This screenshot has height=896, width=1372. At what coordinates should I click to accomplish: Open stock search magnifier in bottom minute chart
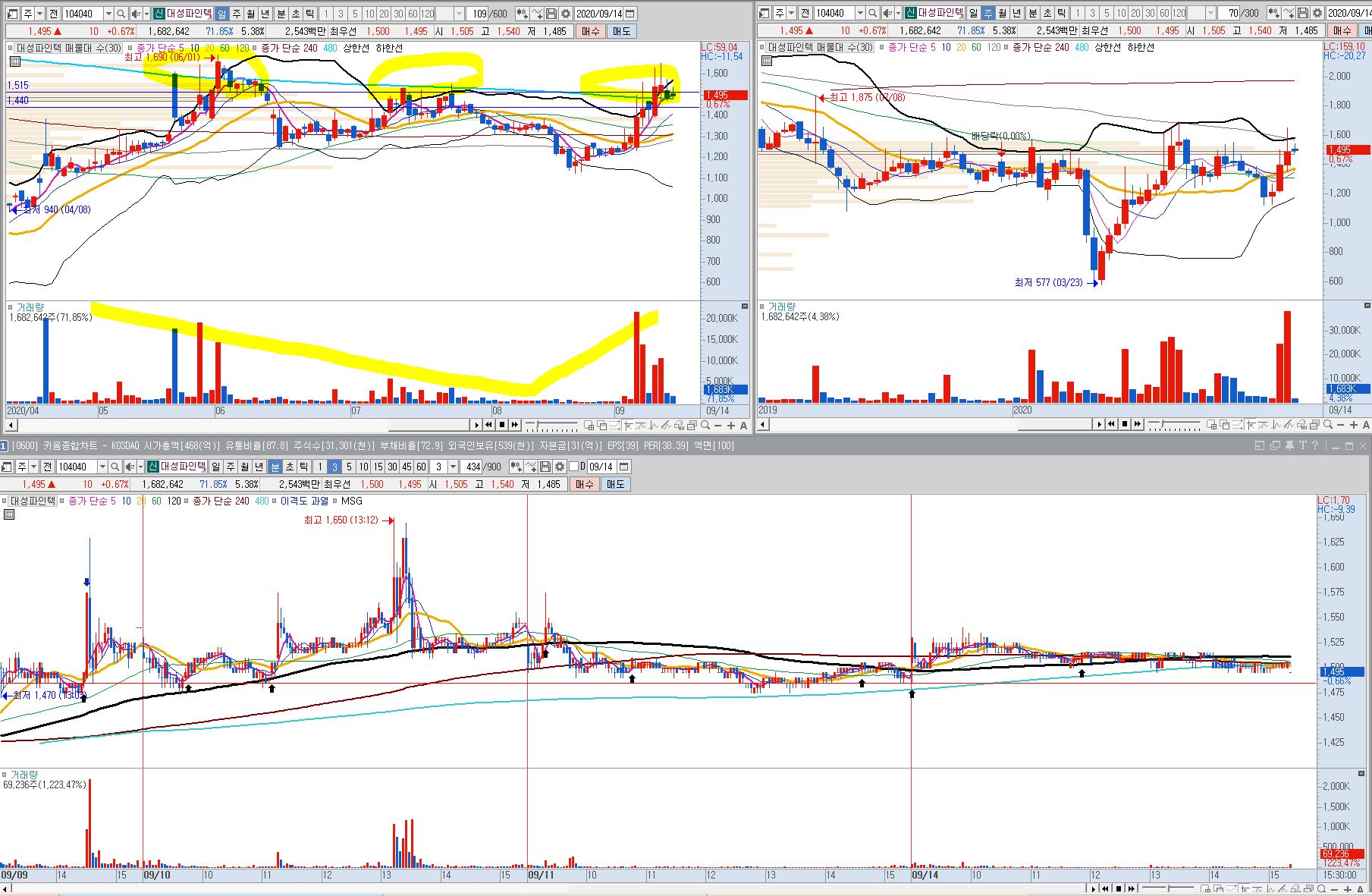[115, 467]
